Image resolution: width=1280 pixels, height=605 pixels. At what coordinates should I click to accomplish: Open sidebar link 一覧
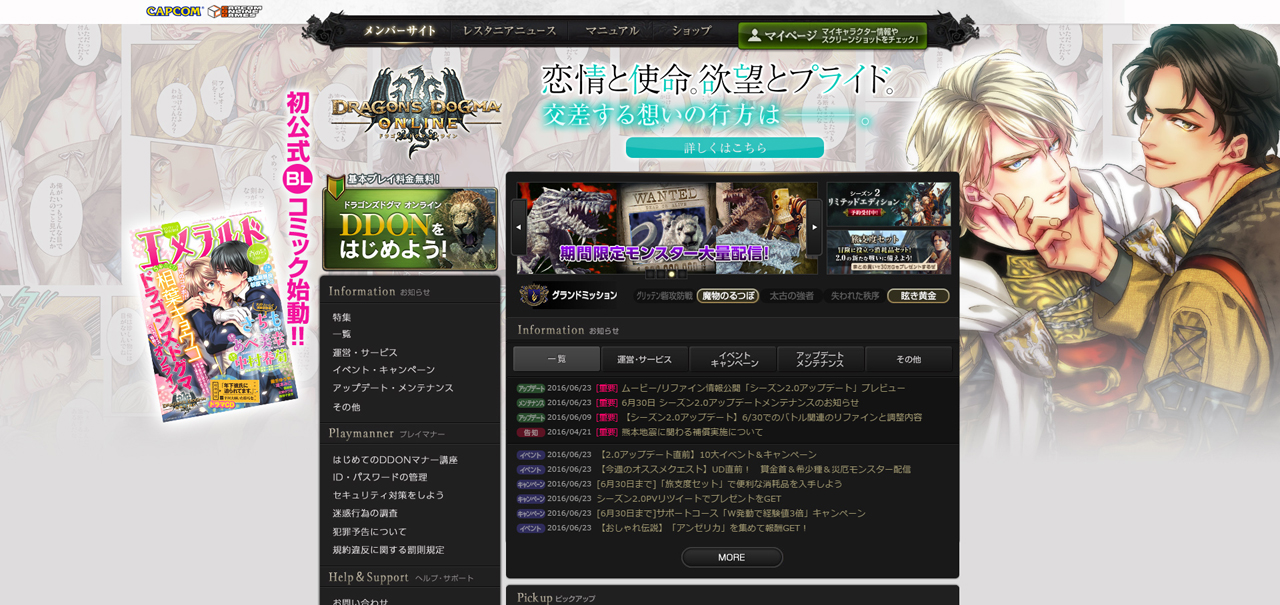(342, 334)
